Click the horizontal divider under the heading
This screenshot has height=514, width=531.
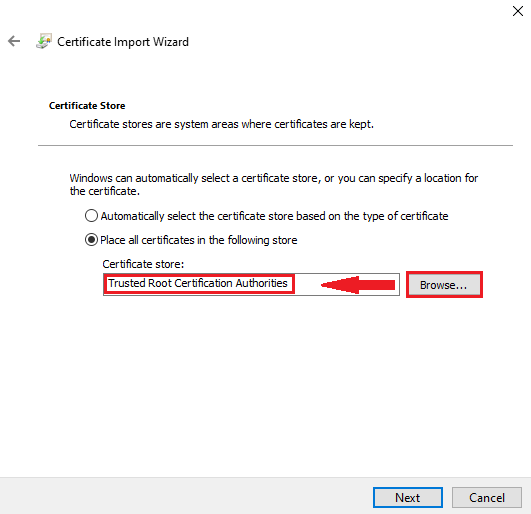(275, 146)
